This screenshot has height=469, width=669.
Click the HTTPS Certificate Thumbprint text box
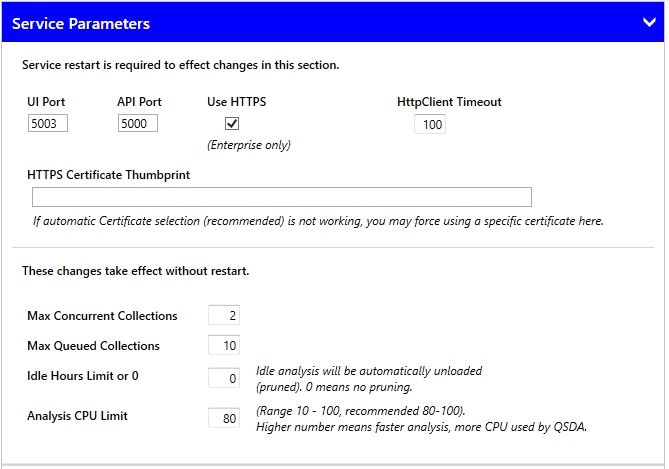281,197
